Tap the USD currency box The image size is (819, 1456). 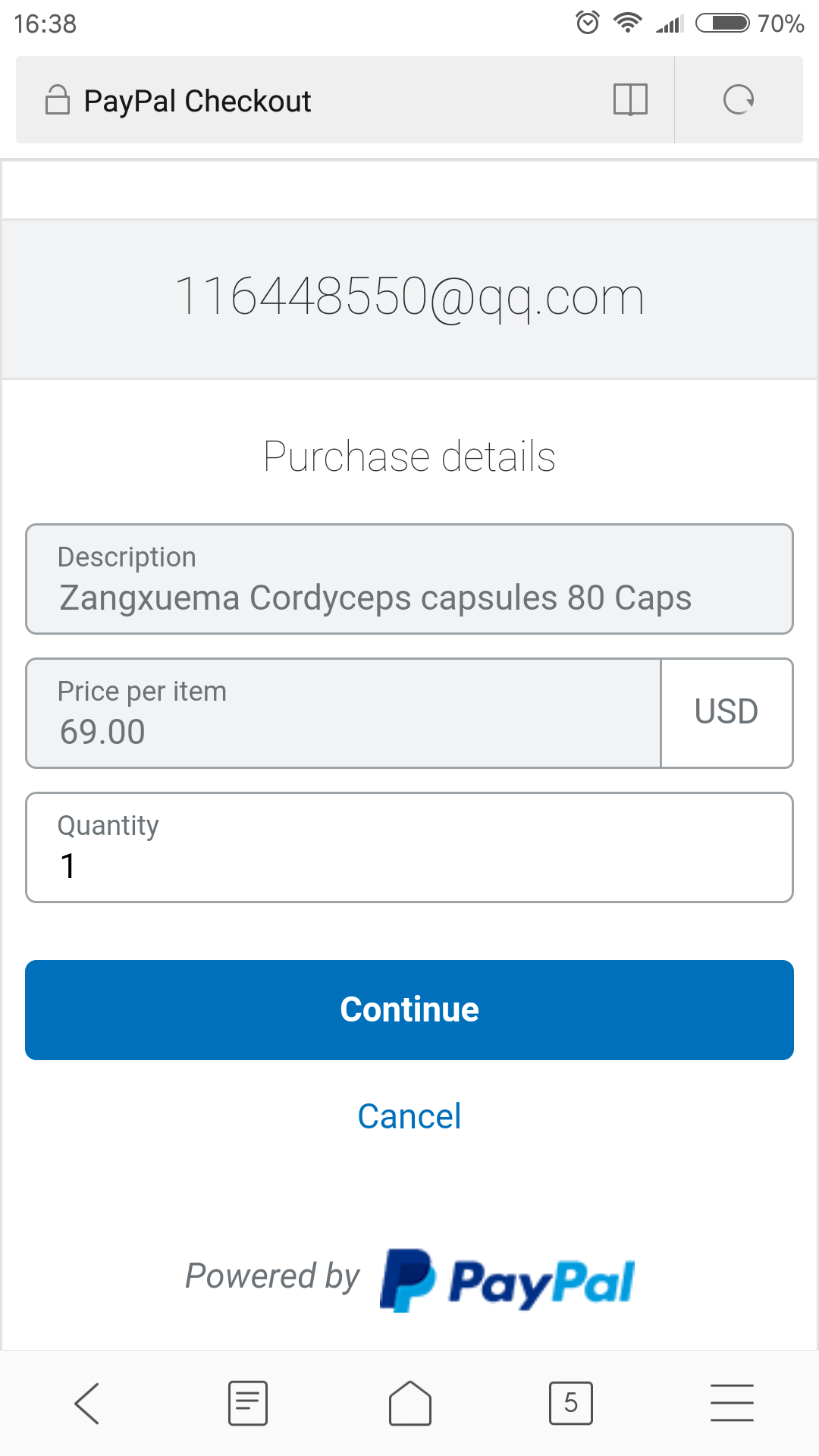click(x=726, y=714)
